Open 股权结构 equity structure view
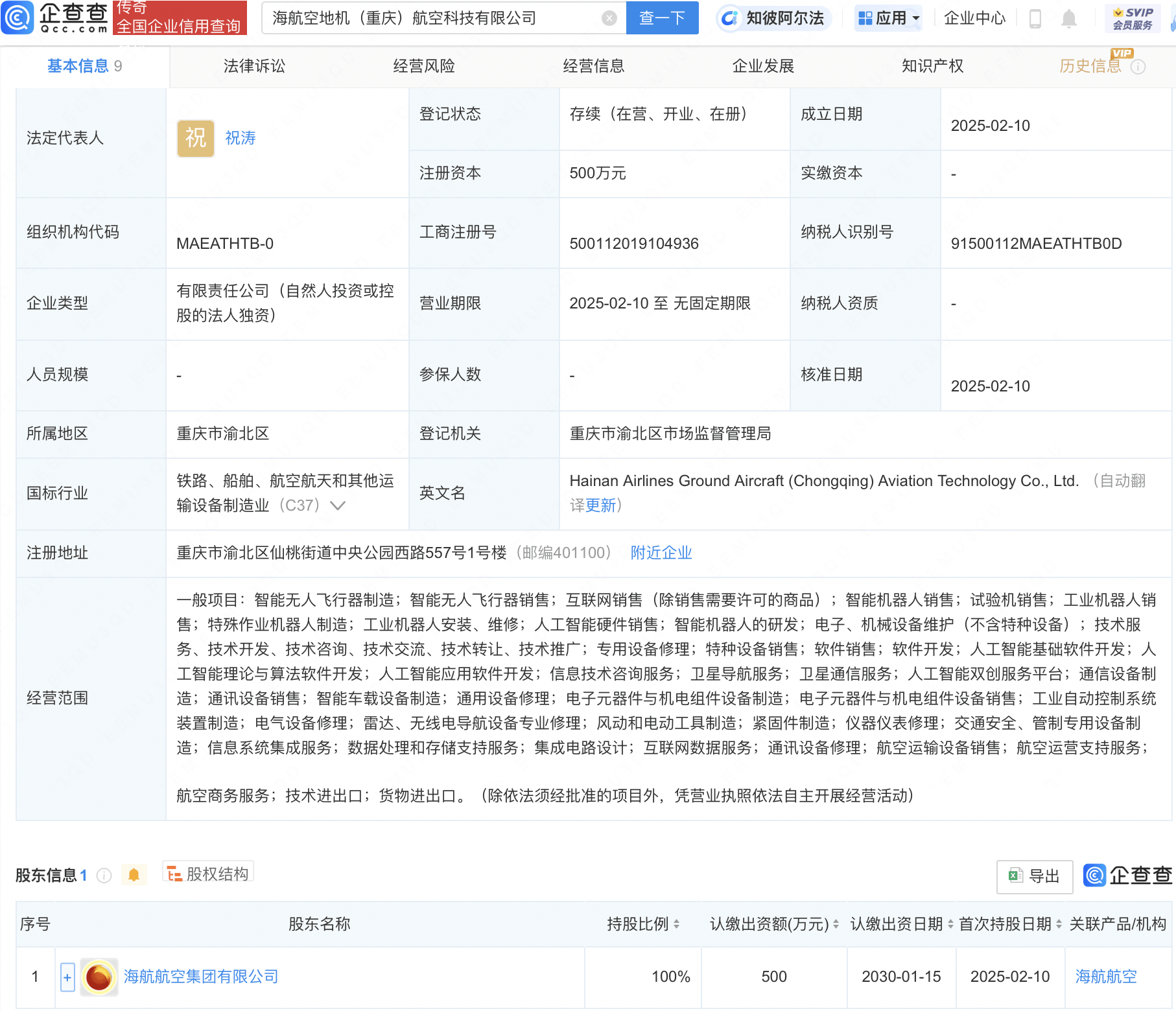 tap(207, 874)
